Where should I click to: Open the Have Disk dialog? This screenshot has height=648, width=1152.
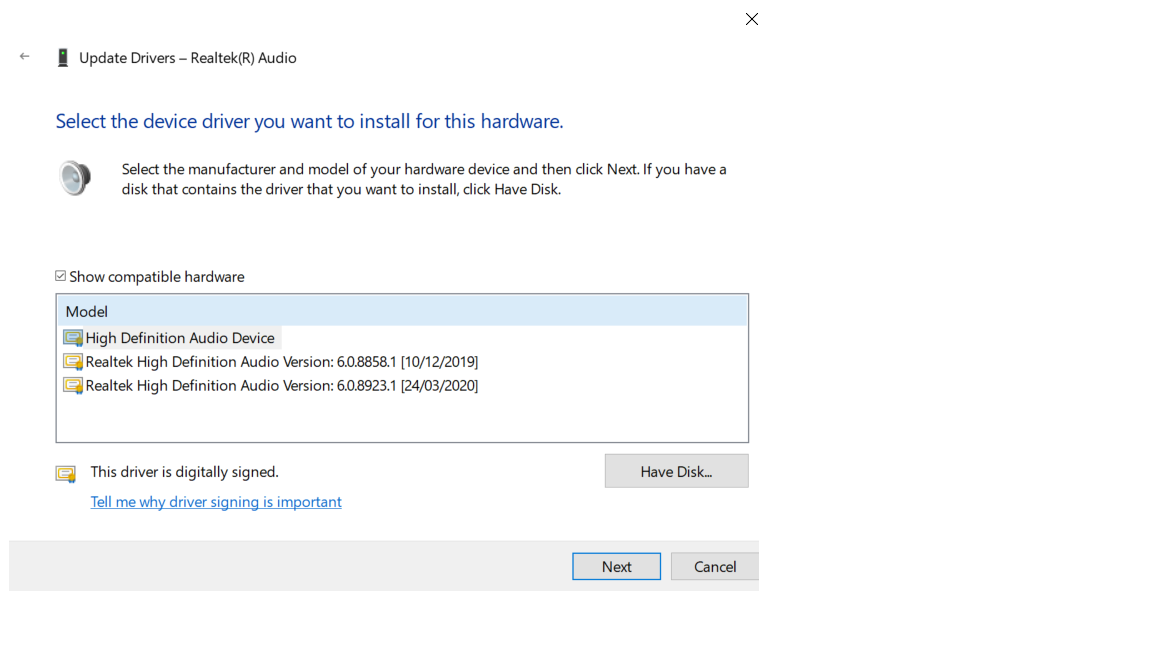(677, 471)
